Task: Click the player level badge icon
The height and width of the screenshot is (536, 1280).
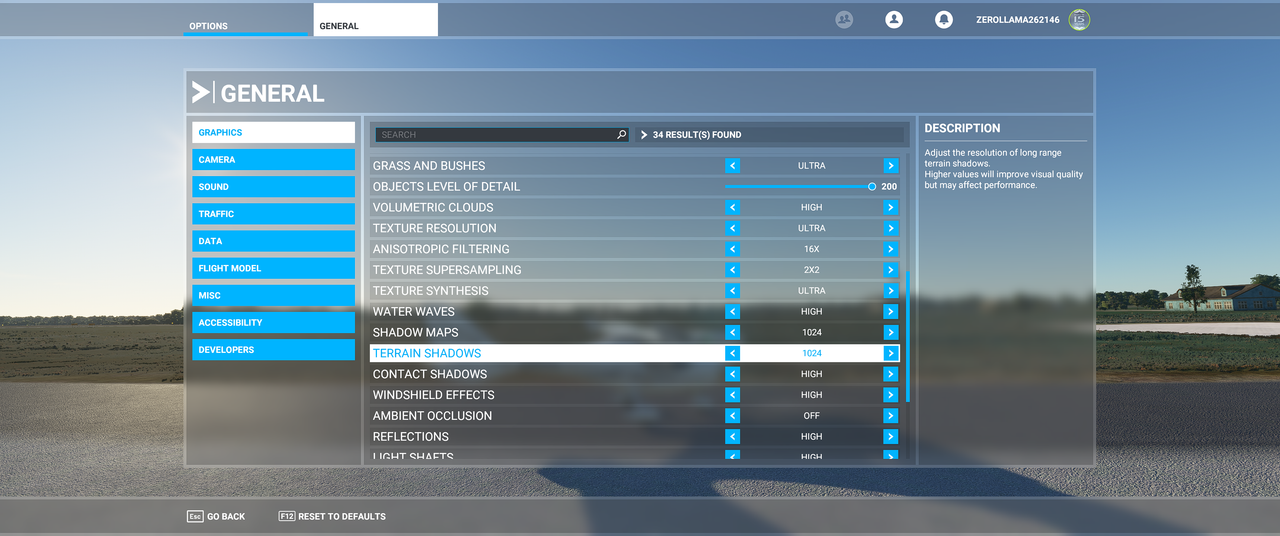Action: (x=1079, y=19)
